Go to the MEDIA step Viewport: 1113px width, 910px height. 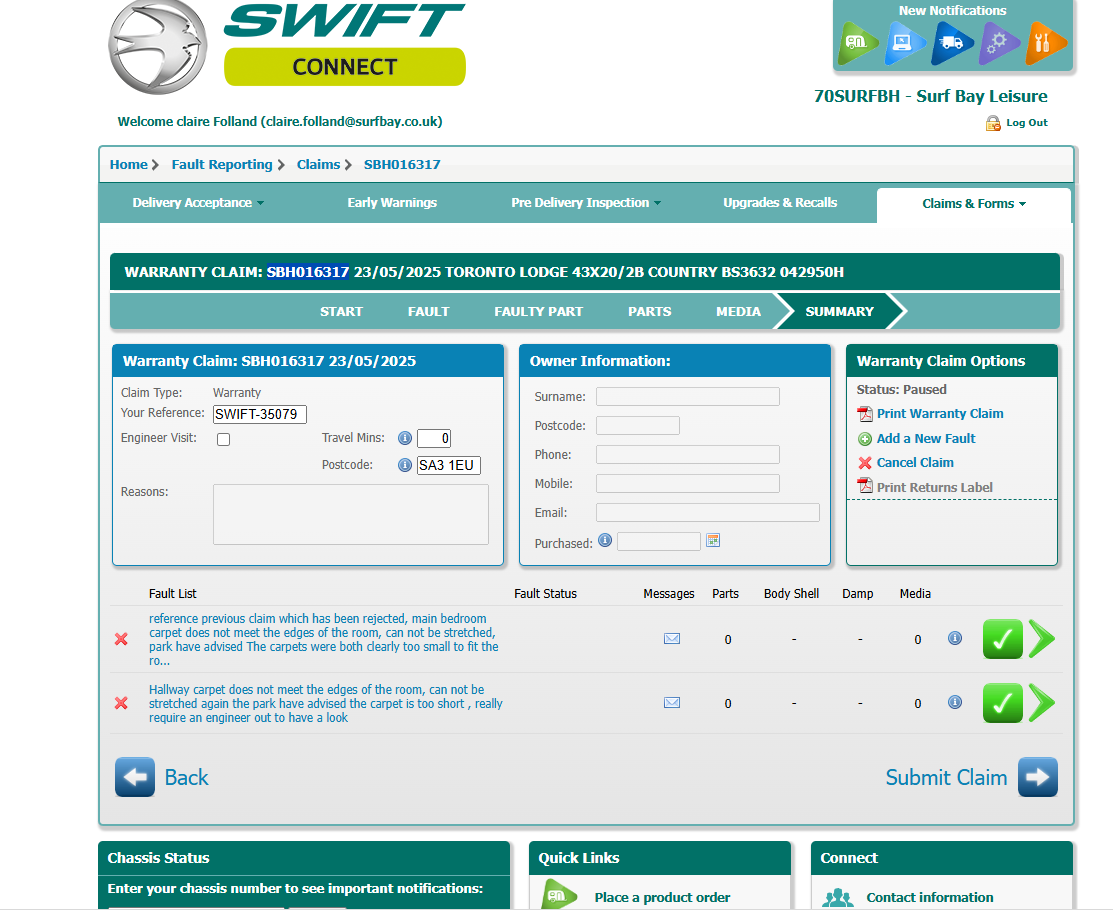pos(738,312)
